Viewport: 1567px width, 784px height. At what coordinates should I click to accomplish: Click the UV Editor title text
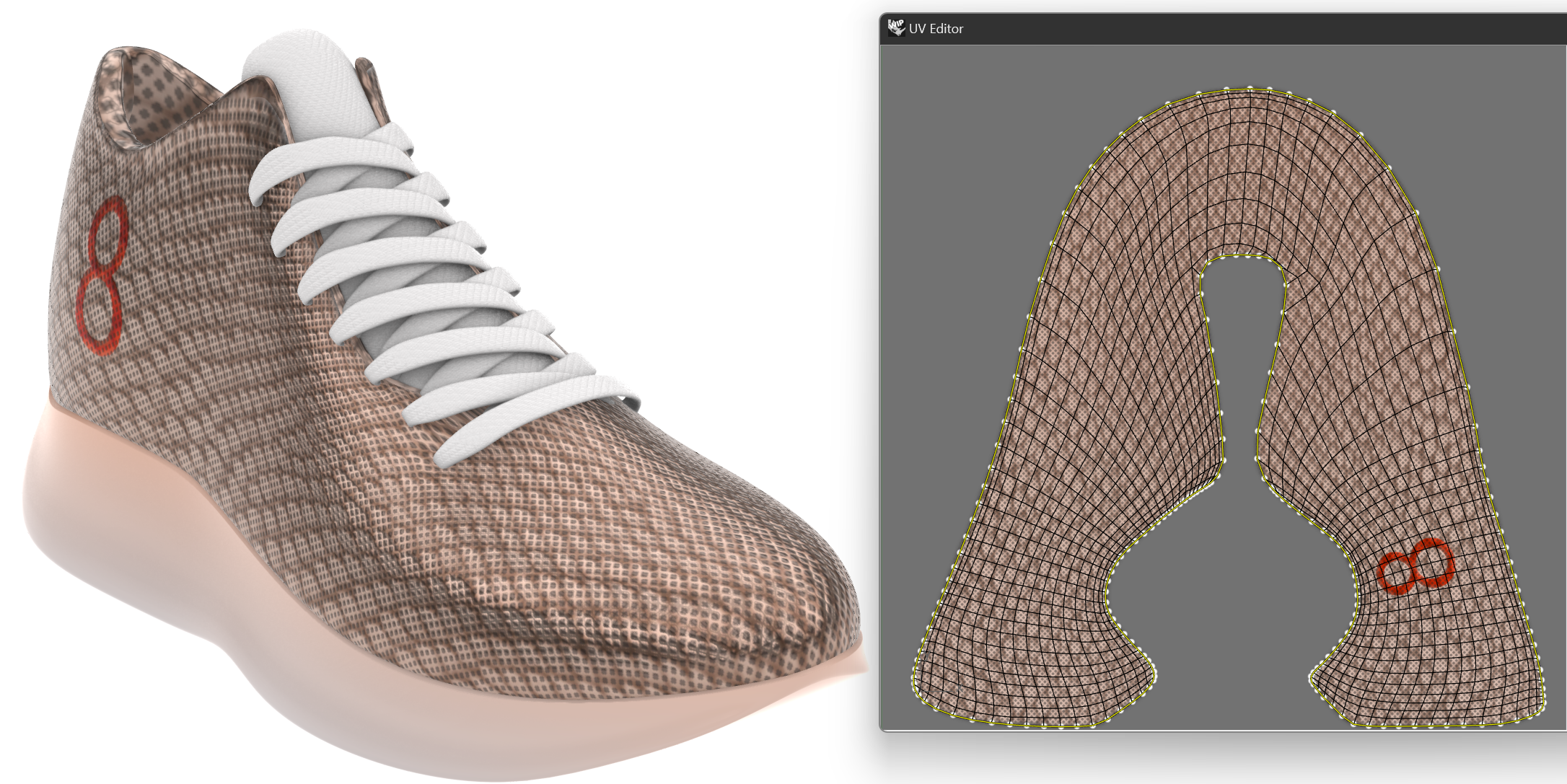(x=936, y=29)
